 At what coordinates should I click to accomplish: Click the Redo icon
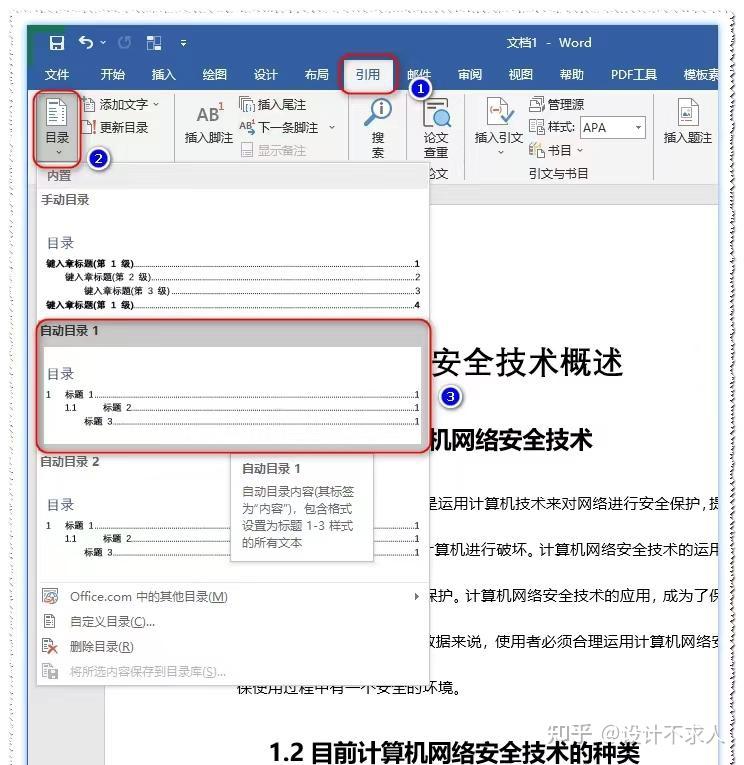124,43
